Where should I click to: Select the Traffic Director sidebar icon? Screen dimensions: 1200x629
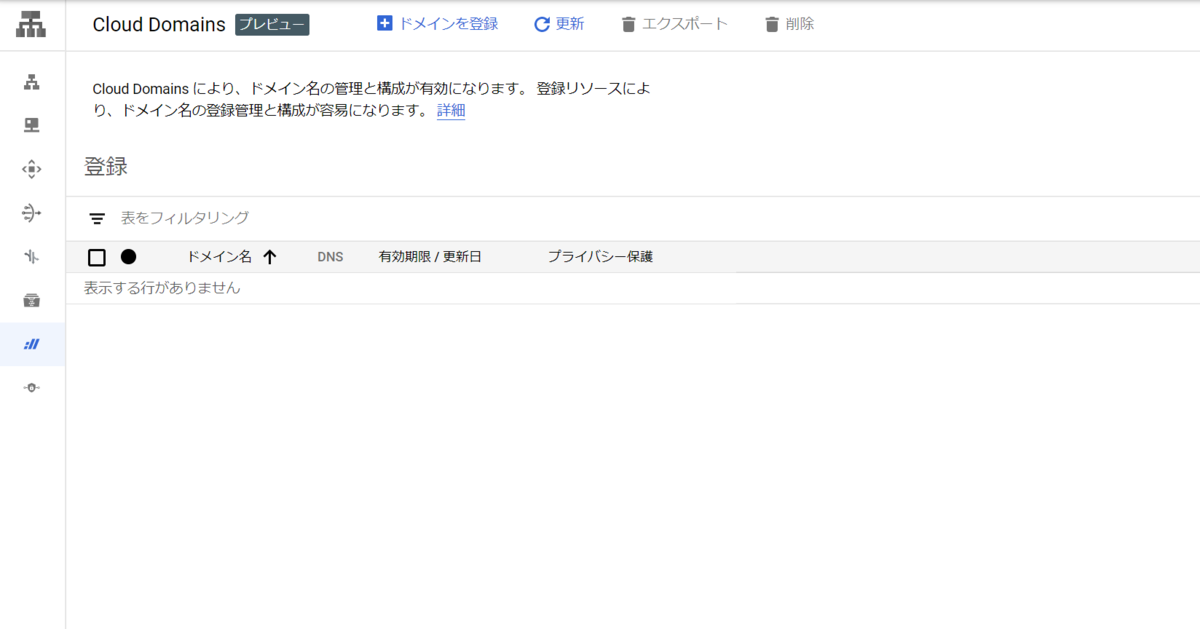tap(31, 256)
